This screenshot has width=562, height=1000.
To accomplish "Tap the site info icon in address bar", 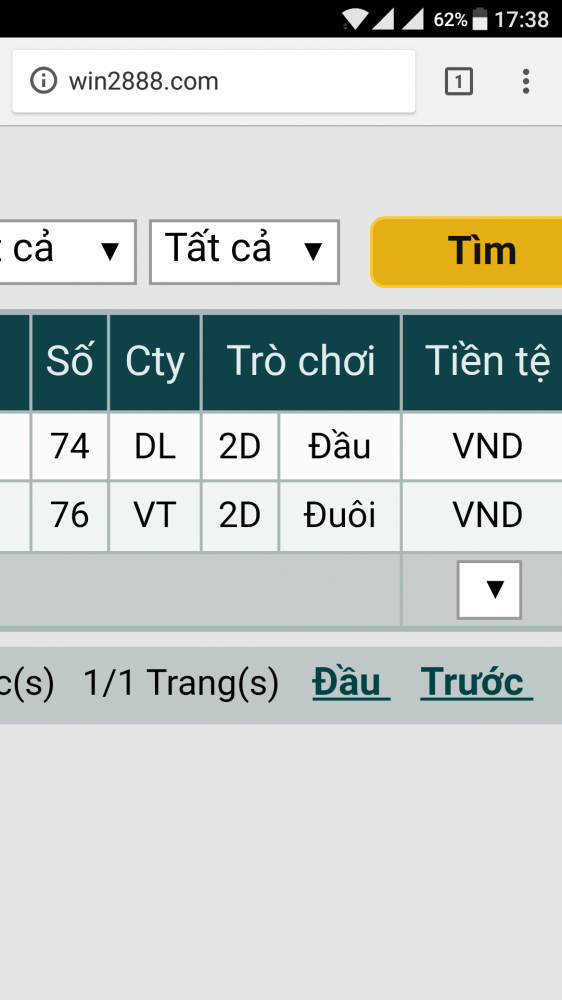I will 43,81.
